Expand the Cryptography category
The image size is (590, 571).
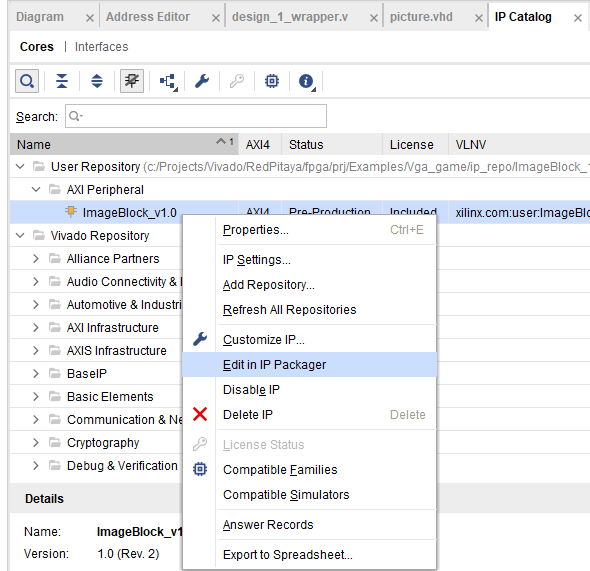(36, 442)
